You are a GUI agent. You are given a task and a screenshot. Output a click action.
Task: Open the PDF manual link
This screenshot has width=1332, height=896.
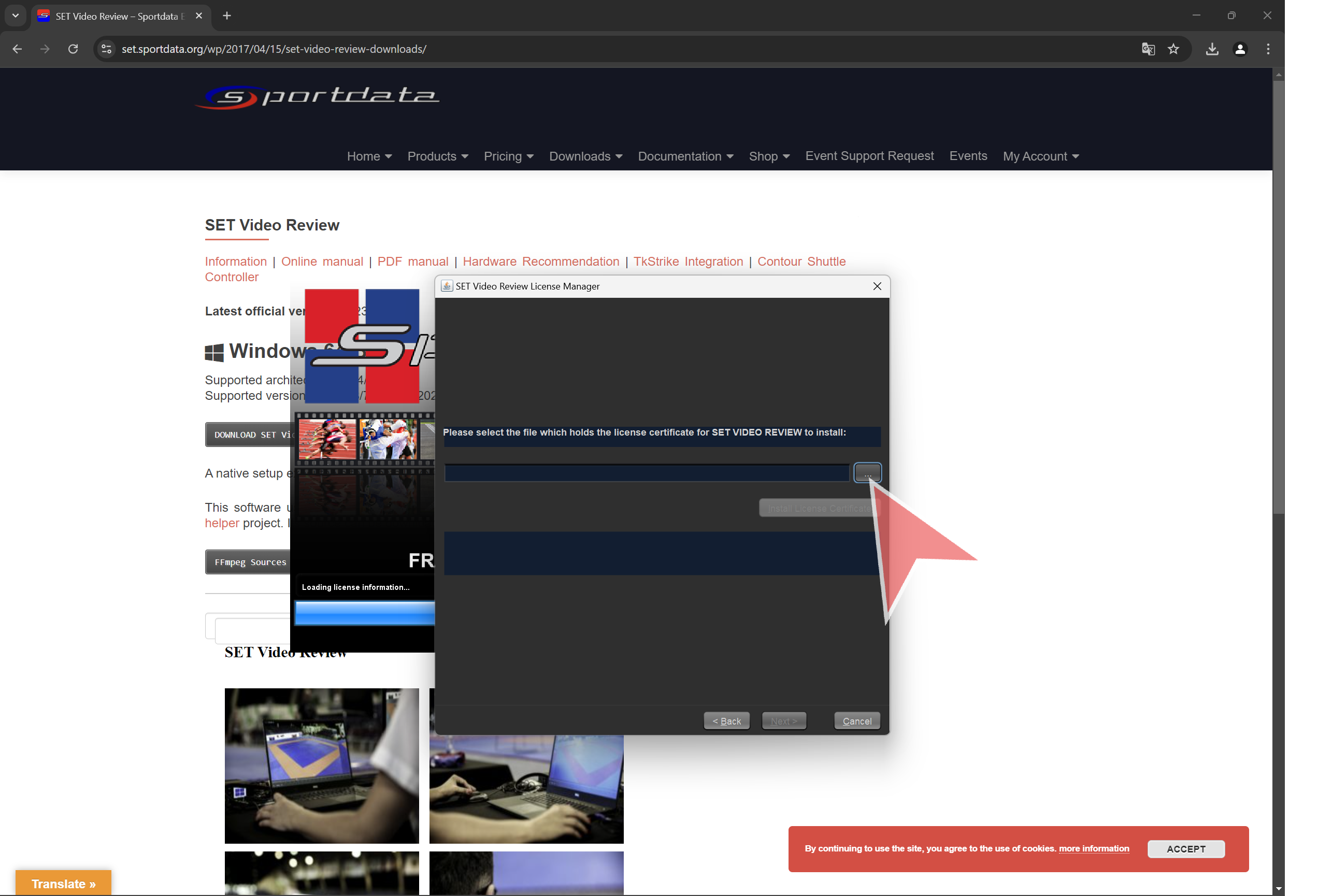[413, 261]
